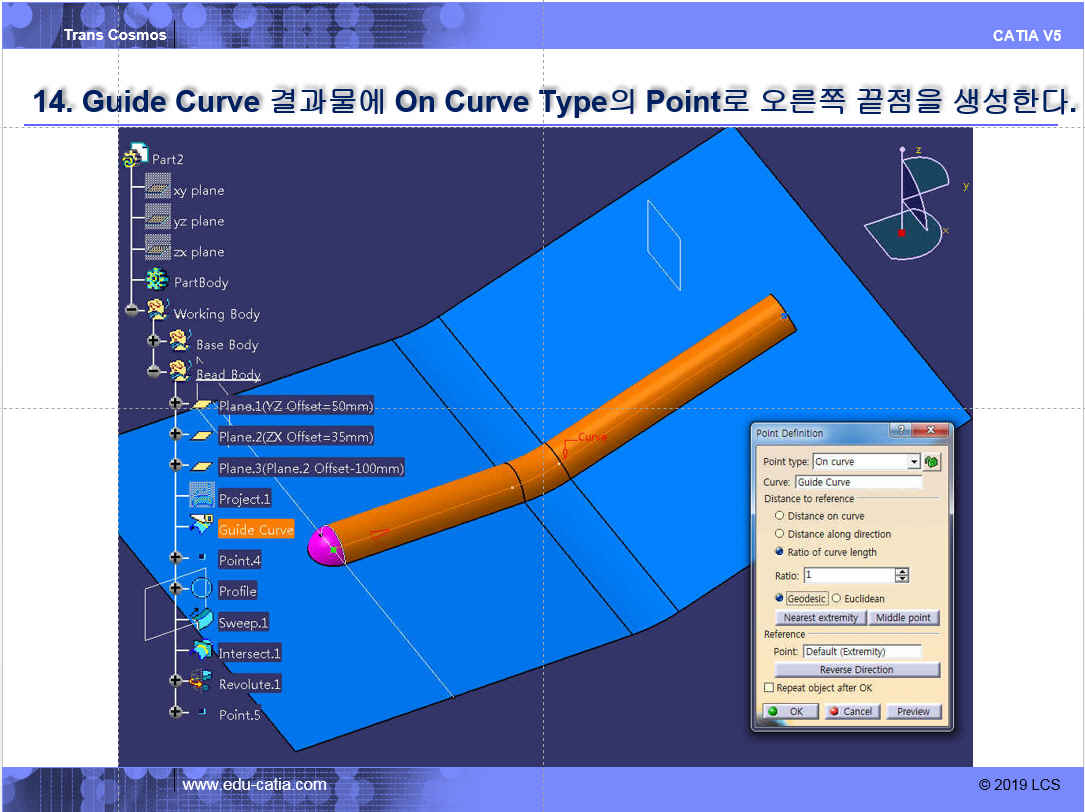Screen dimensions: 1085x812
Task: Click the Sweep.1 surface icon
Action: point(201,621)
